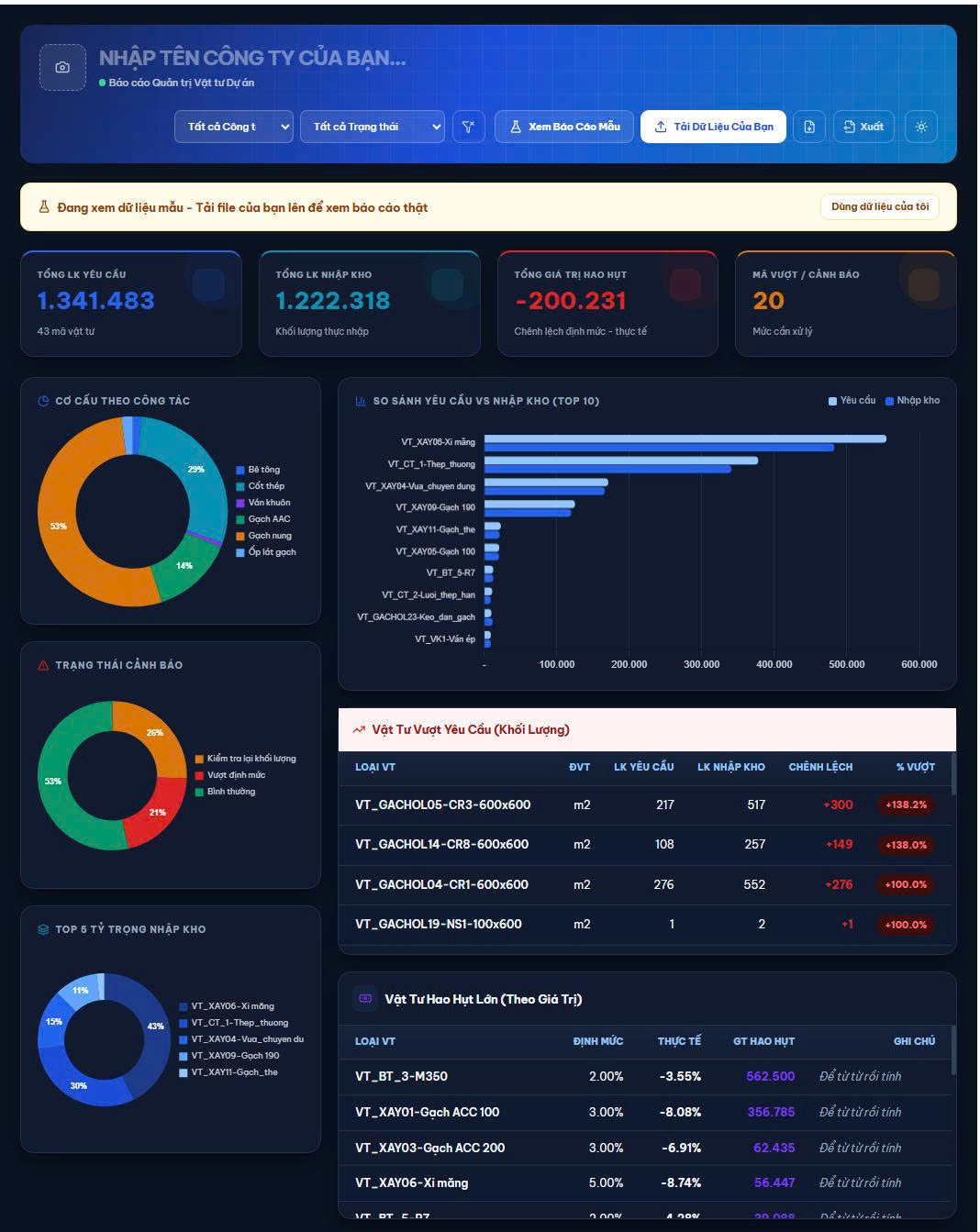Screen dimensions: 980x1232
Task: Toggle the 'Bê tông' legend entry
Action: (x=258, y=470)
